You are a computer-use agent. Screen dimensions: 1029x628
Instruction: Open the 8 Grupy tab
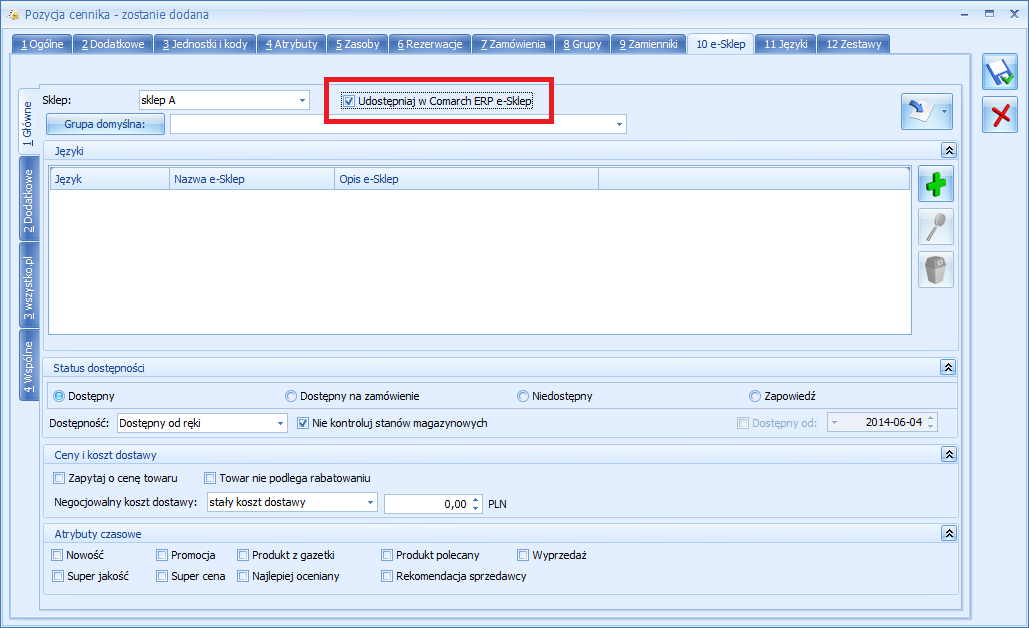[x=582, y=44]
